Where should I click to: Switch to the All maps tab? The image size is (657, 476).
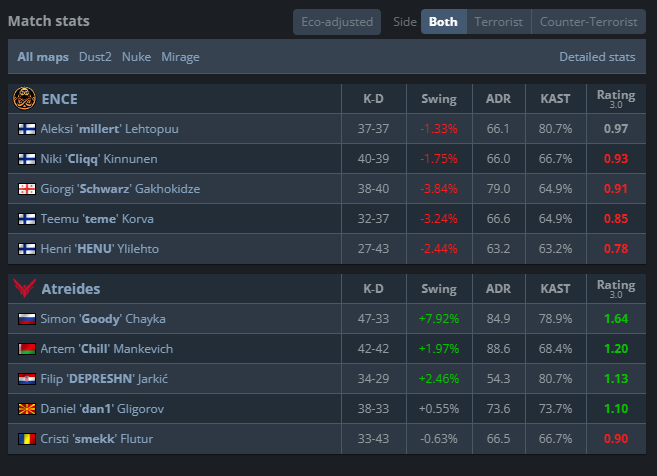coord(43,57)
